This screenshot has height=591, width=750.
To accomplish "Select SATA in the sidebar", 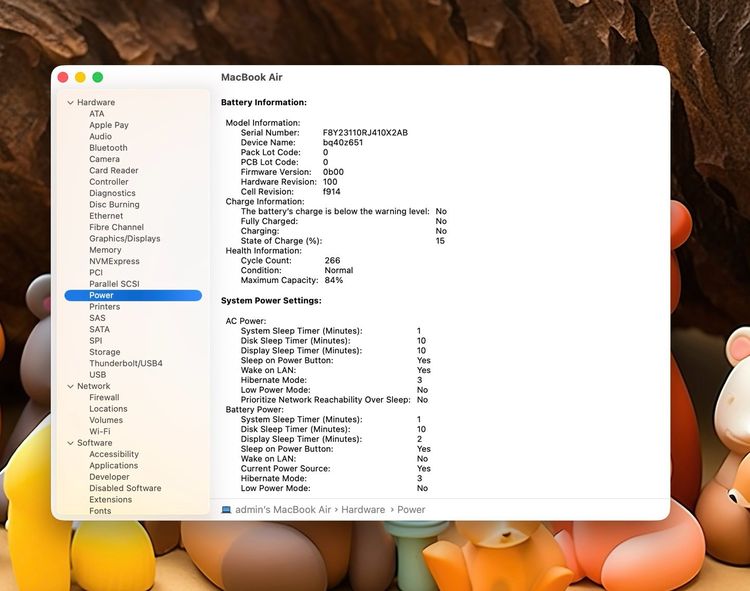I will coord(99,329).
